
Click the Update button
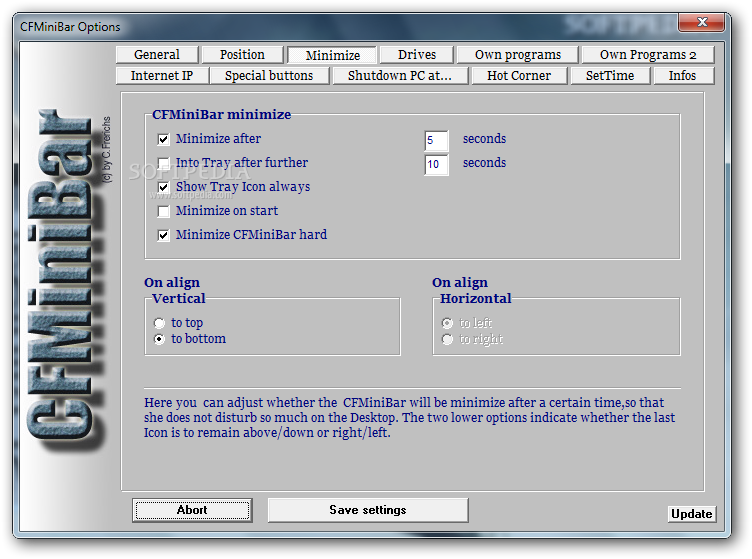tap(692, 514)
